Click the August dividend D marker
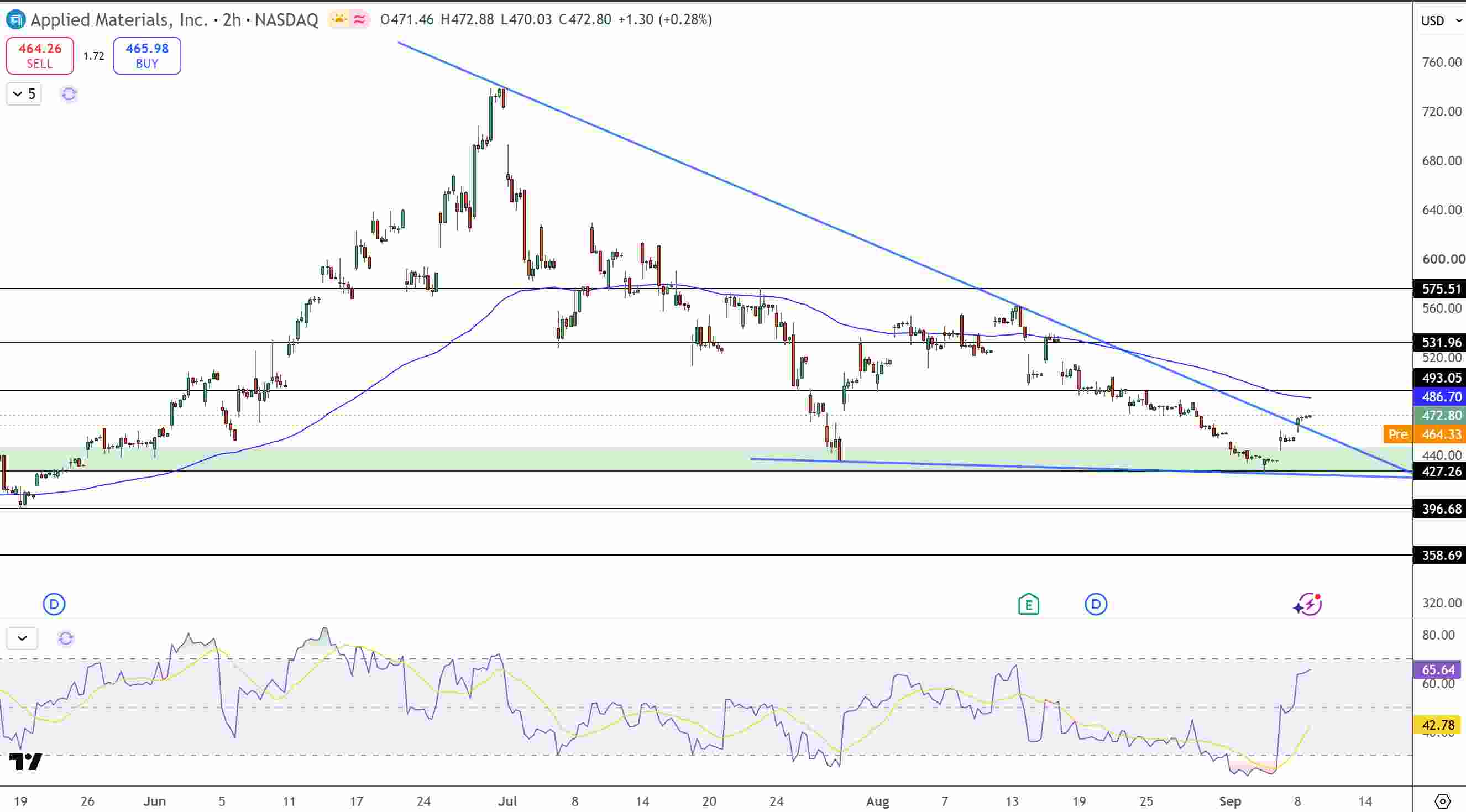1466x812 pixels. (1096, 604)
